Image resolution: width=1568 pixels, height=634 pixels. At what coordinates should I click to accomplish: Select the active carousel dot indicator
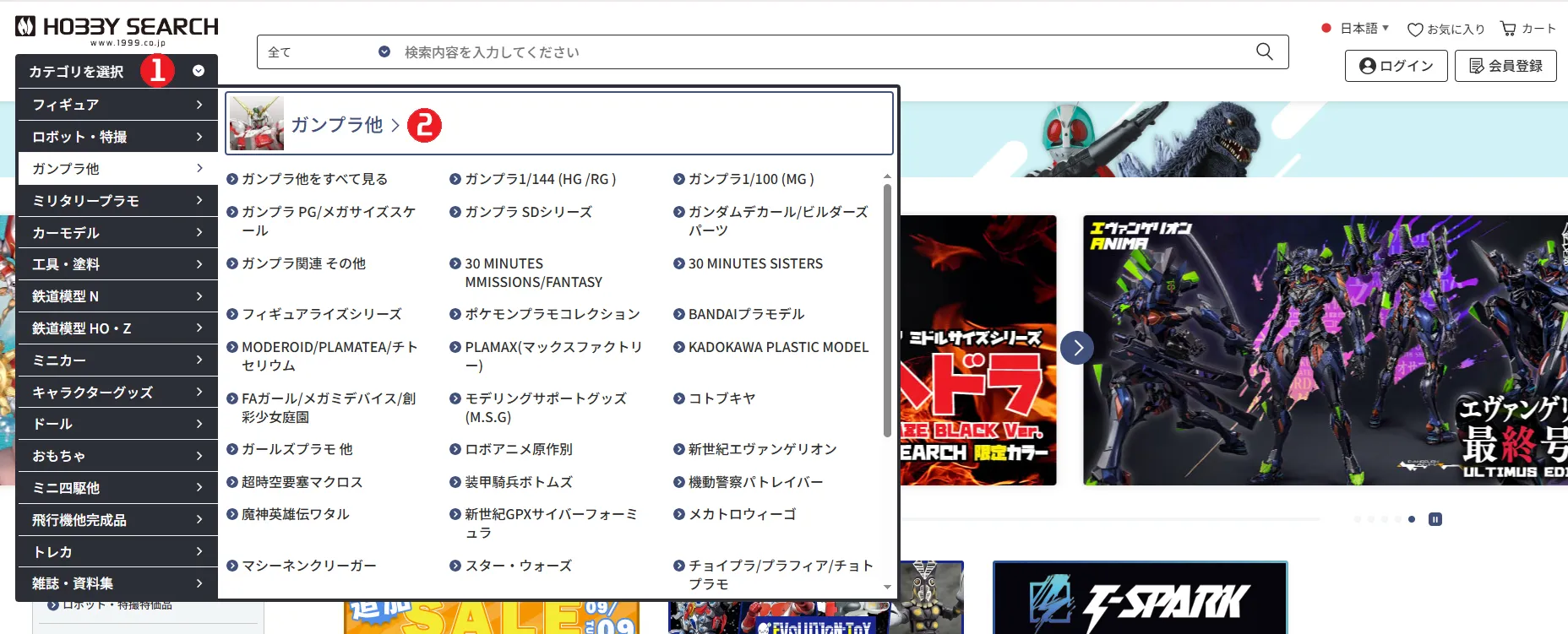[1412, 519]
